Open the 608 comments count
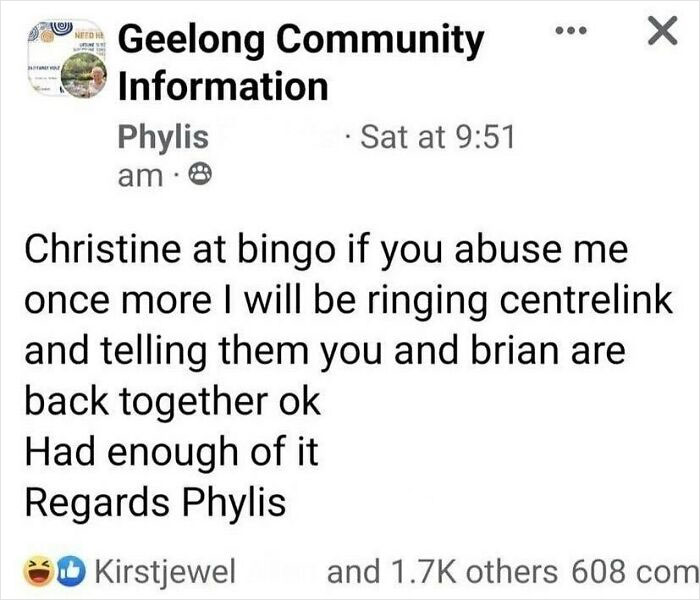The height and width of the screenshot is (600, 700). point(635,571)
